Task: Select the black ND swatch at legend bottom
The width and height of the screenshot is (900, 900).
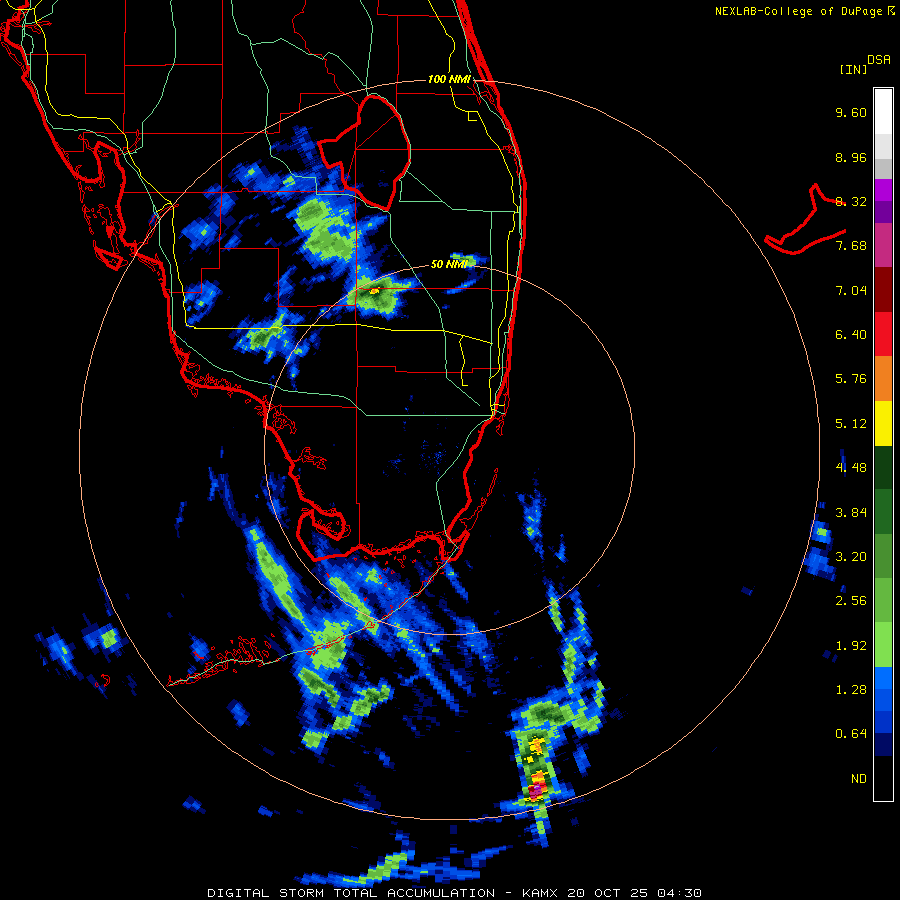Action: tap(883, 778)
